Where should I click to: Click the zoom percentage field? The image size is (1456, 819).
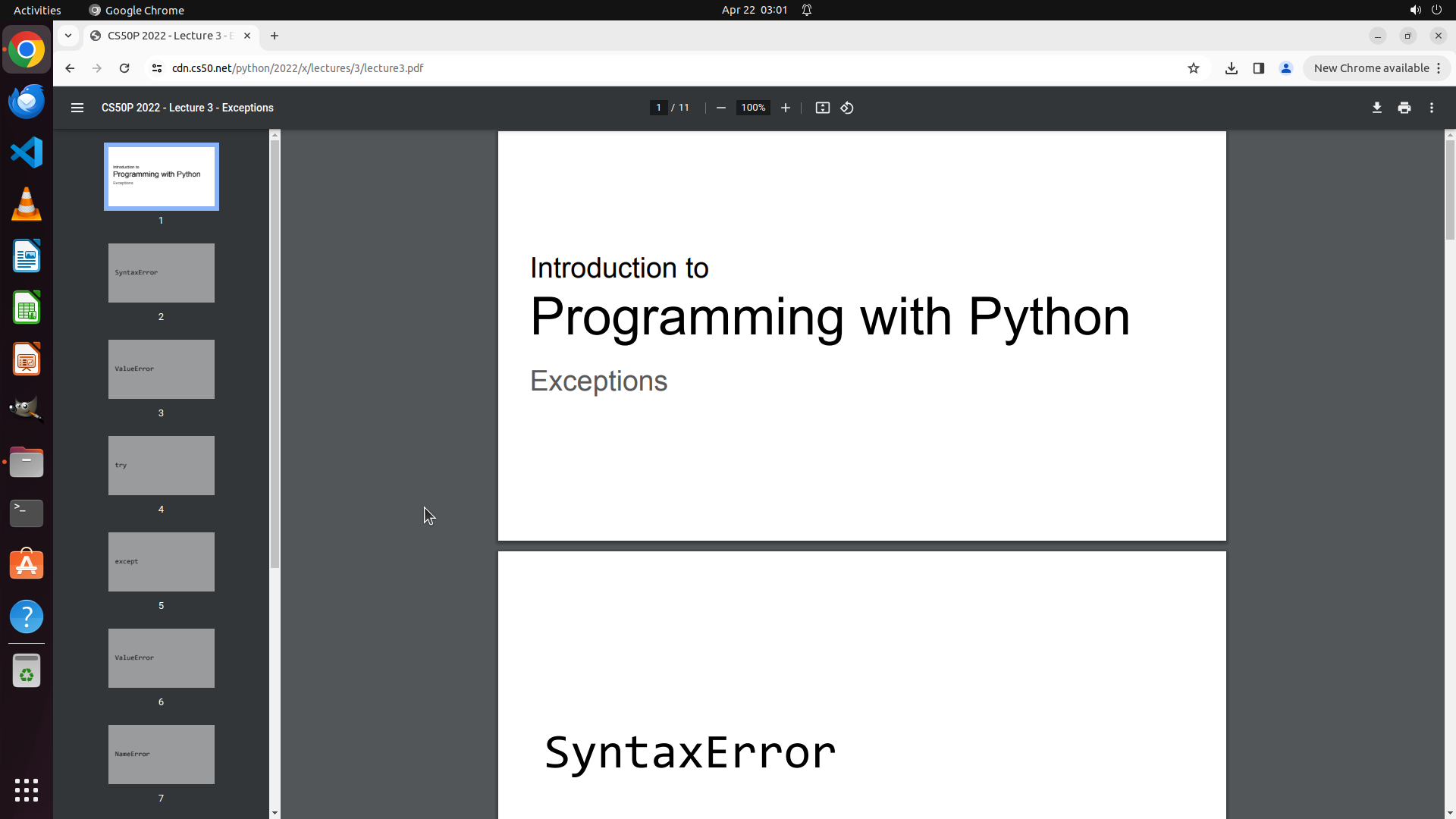[752, 108]
